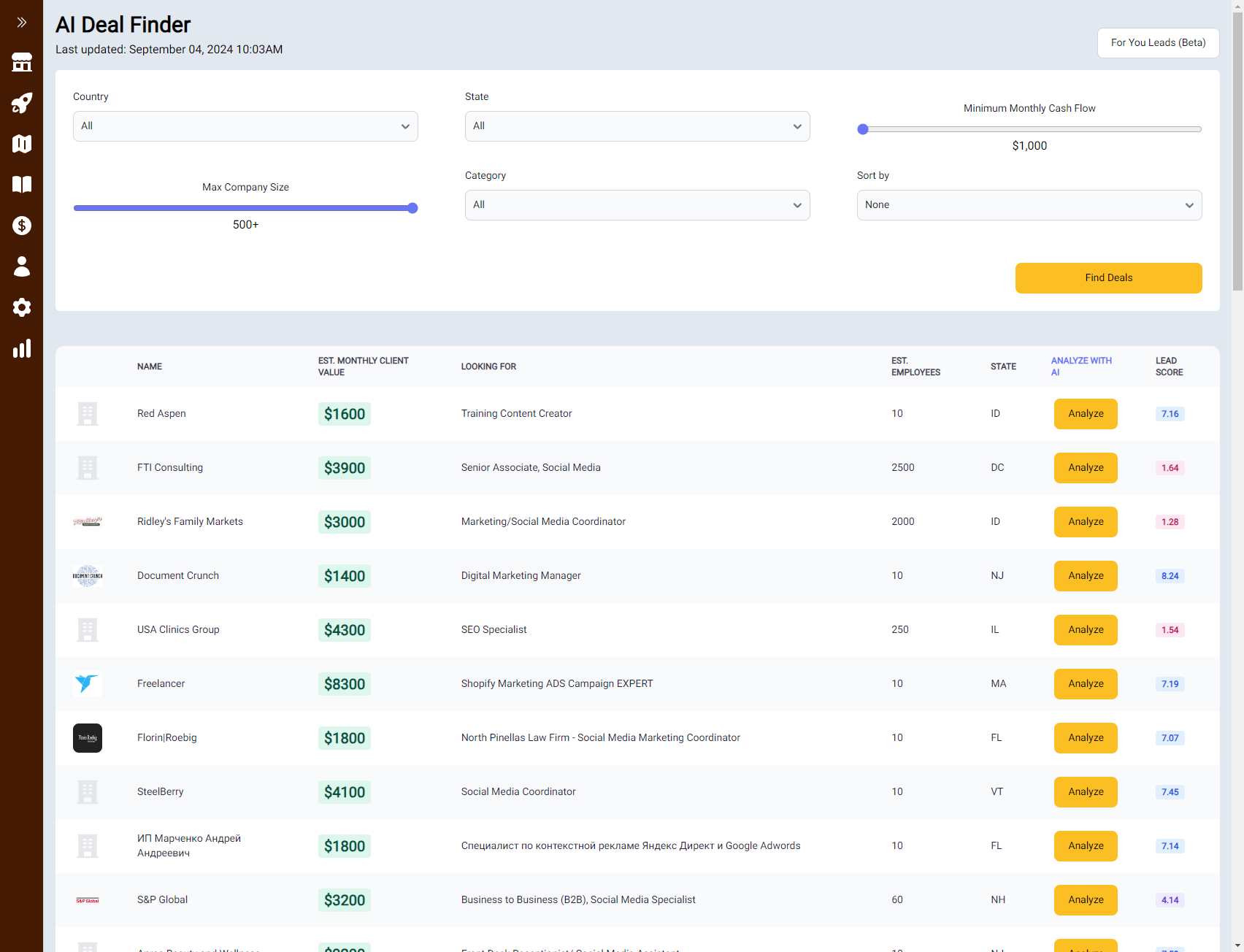The width and height of the screenshot is (1244, 952).
Task: Open the user profile sidebar icon
Action: (x=22, y=266)
